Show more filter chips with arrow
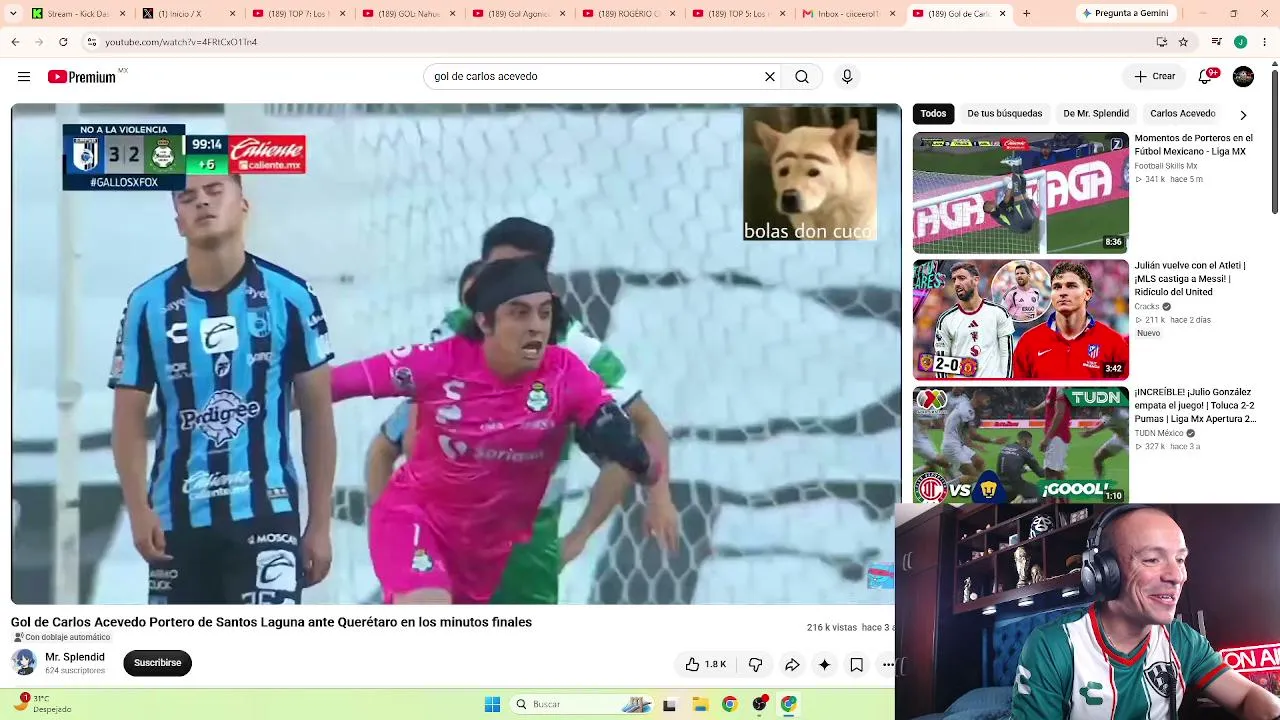The image size is (1280, 720). click(1243, 114)
